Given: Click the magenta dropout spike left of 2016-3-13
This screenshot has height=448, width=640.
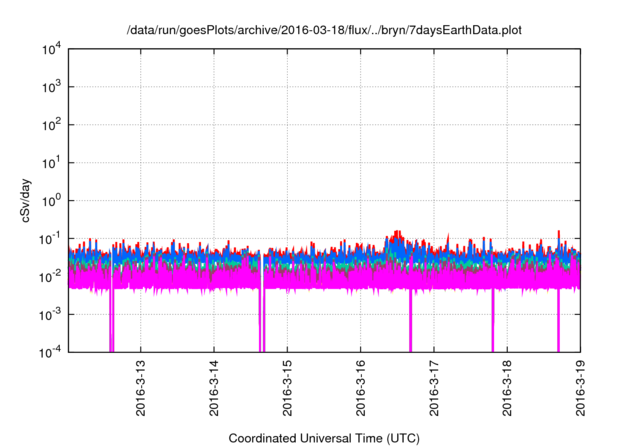Looking at the screenshot, I should [x=112, y=320].
